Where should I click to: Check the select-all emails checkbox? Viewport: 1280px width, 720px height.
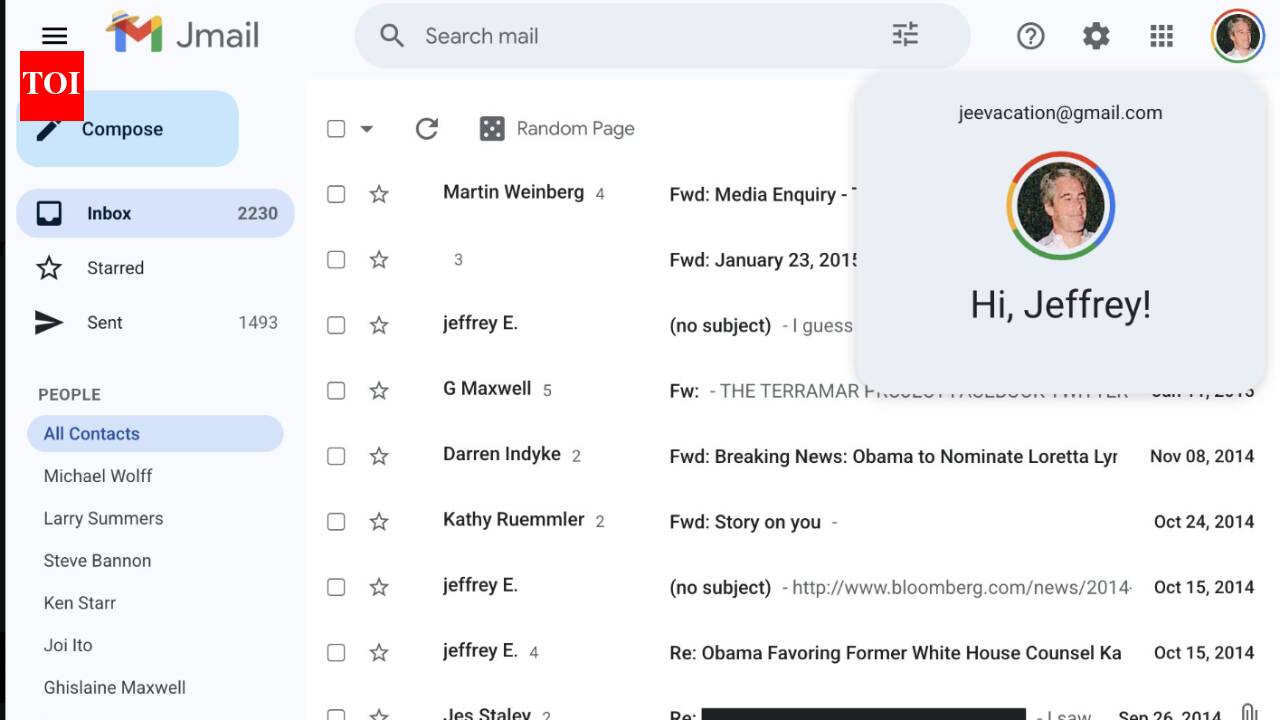point(335,128)
